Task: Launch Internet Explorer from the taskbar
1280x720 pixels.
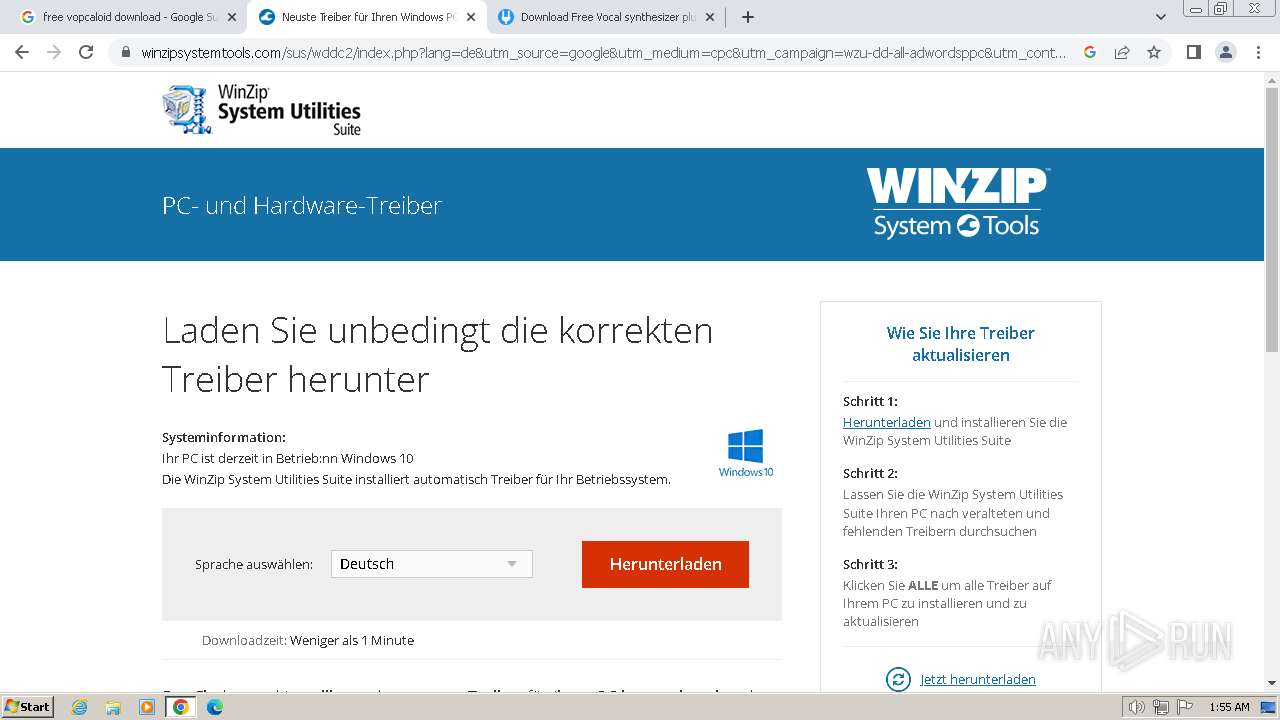Action: [80, 707]
